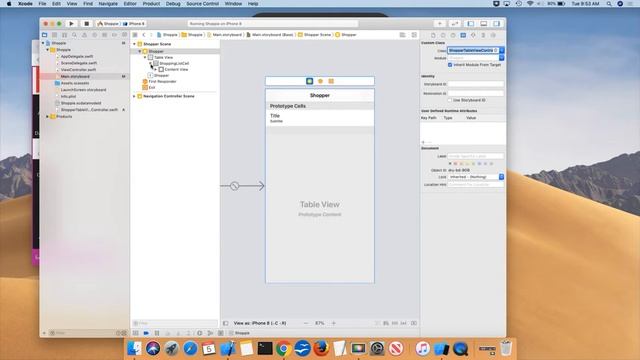Toggle the document outline button
This screenshot has width=640, height=360.
tap(226, 323)
